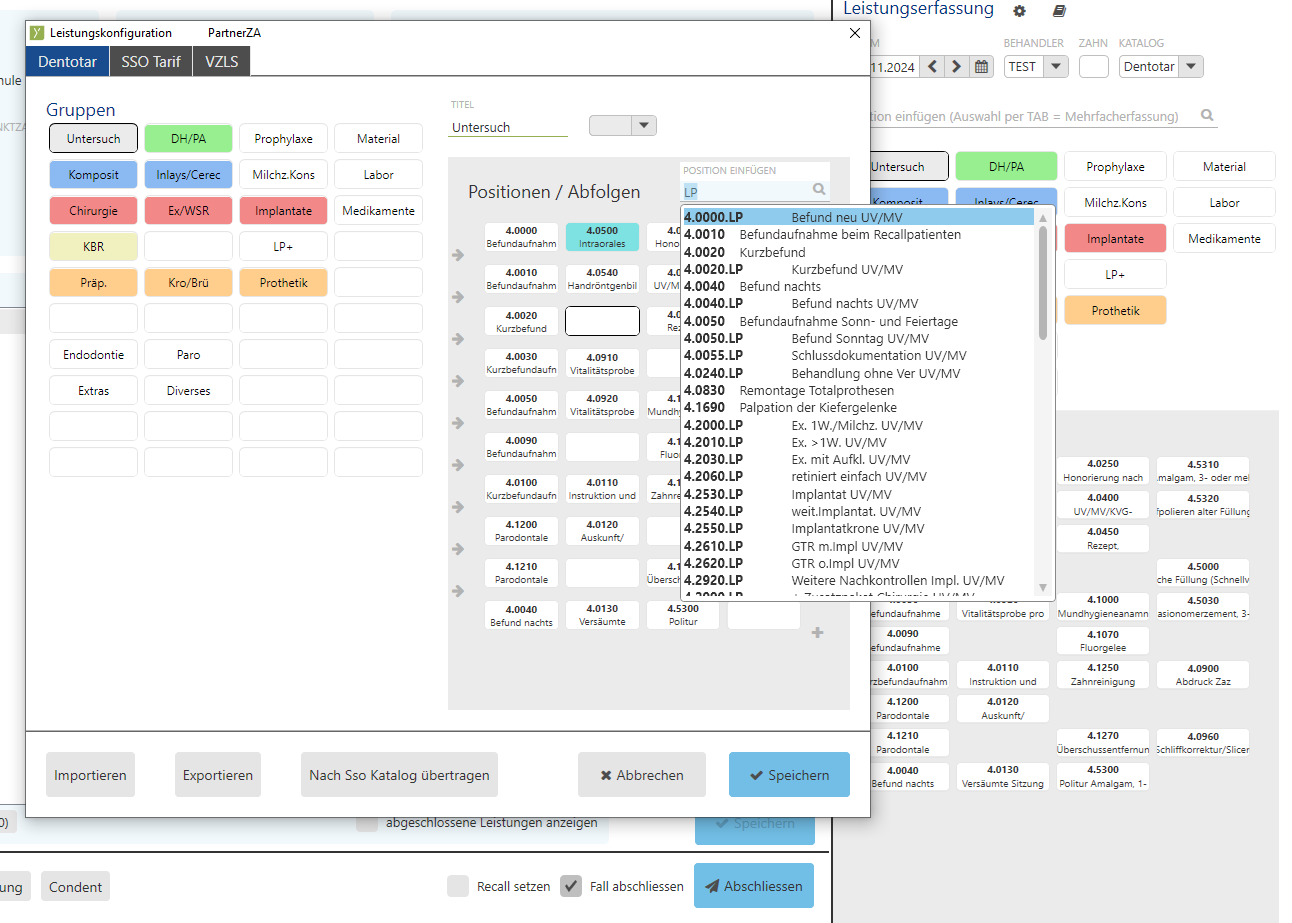Click the Exportieren button
The width and height of the screenshot is (1292, 923).
(217, 775)
